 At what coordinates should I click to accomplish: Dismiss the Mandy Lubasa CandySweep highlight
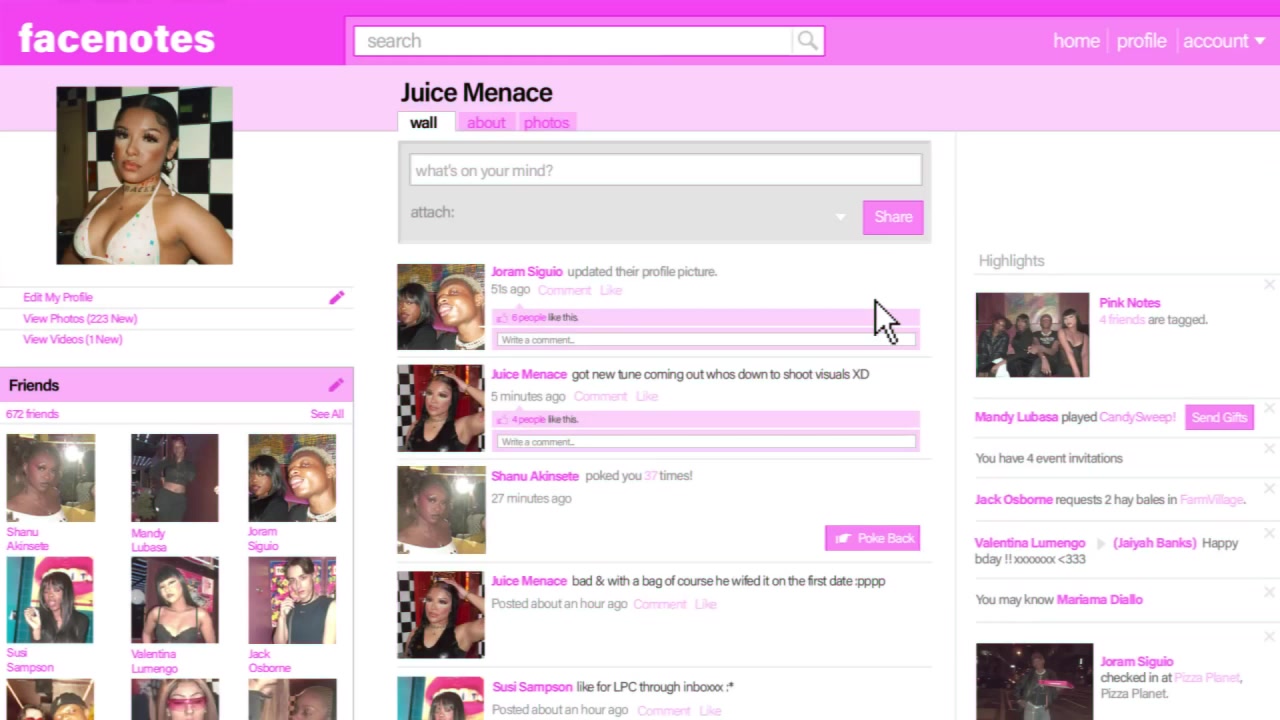[x=1269, y=408]
